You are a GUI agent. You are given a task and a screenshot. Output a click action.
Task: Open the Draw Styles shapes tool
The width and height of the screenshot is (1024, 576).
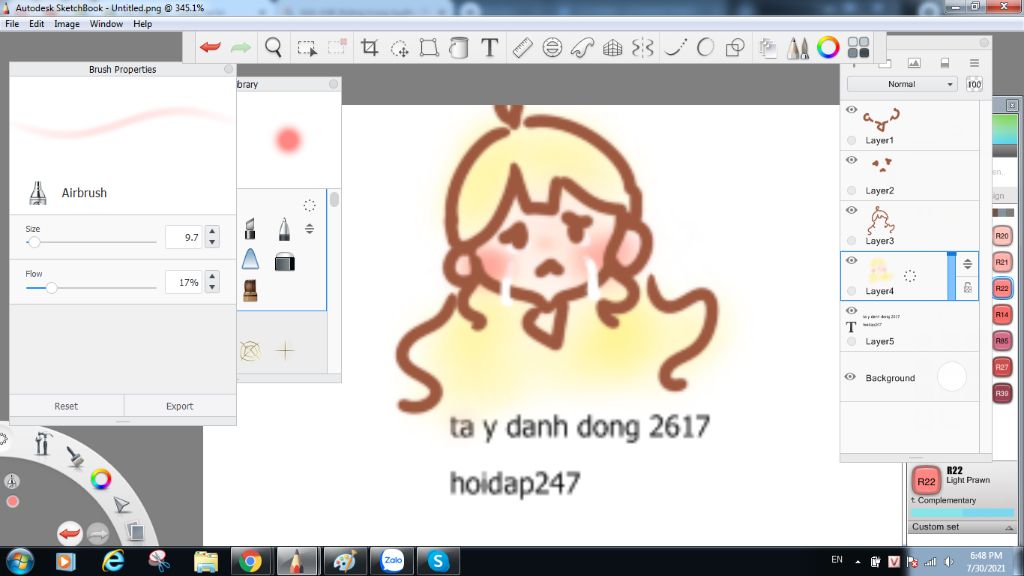pyautogui.click(x=735, y=48)
